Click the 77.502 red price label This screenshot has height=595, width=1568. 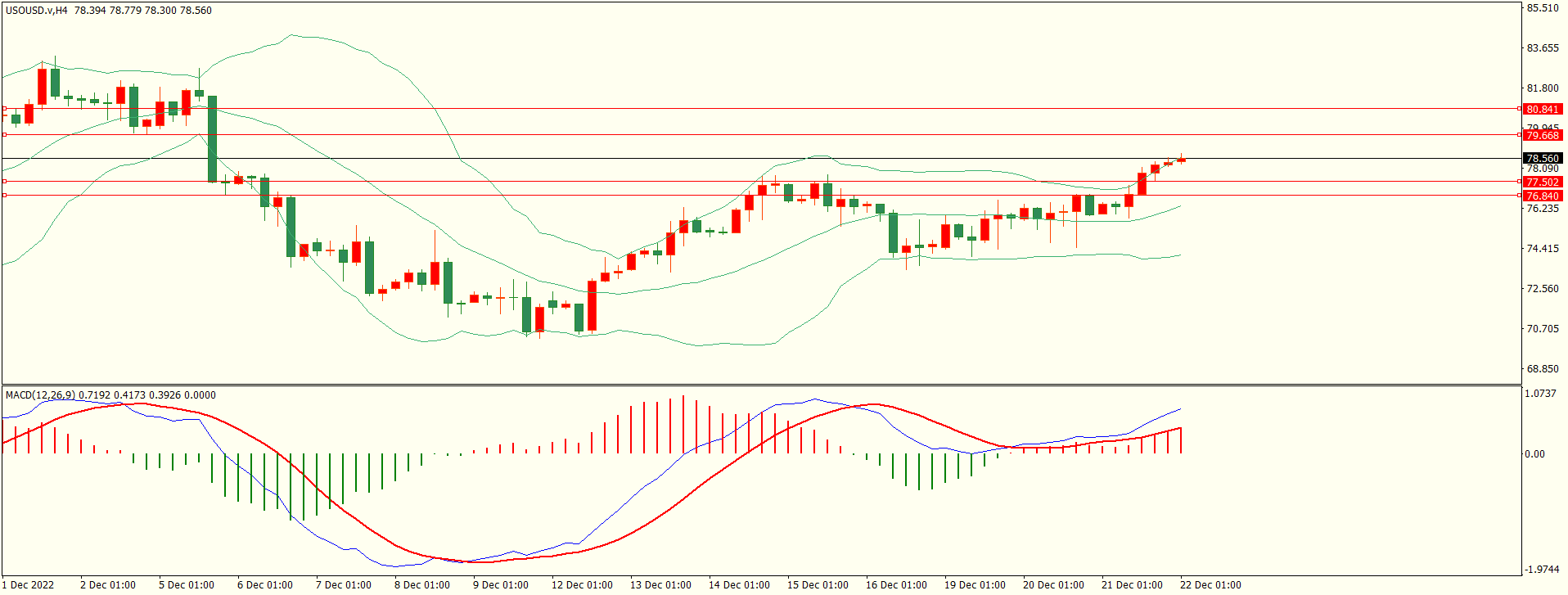[x=1542, y=183]
